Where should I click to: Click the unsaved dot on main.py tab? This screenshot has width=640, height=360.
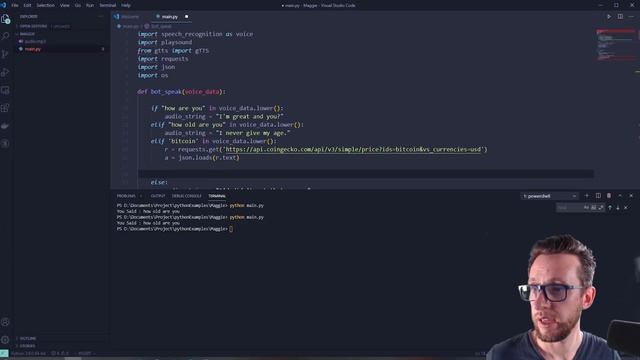(187, 17)
